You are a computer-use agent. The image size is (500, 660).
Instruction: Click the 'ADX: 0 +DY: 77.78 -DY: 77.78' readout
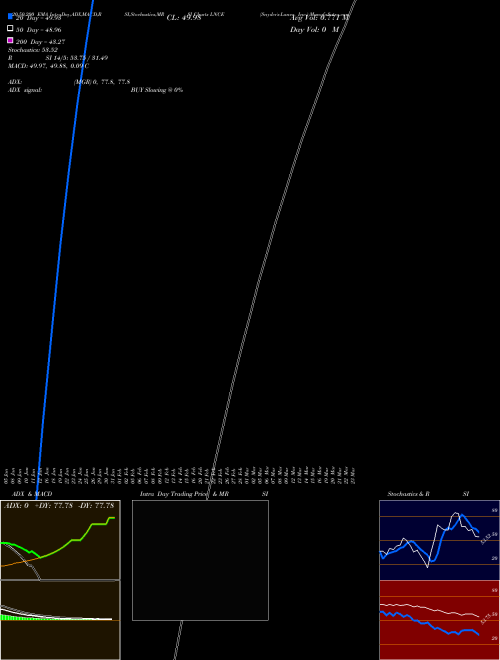[59, 506]
